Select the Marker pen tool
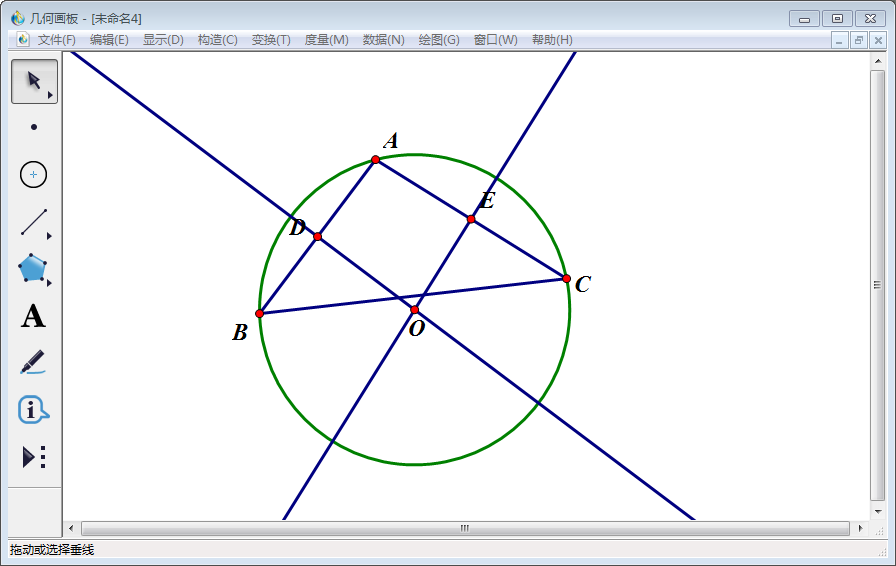 point(33,362)
